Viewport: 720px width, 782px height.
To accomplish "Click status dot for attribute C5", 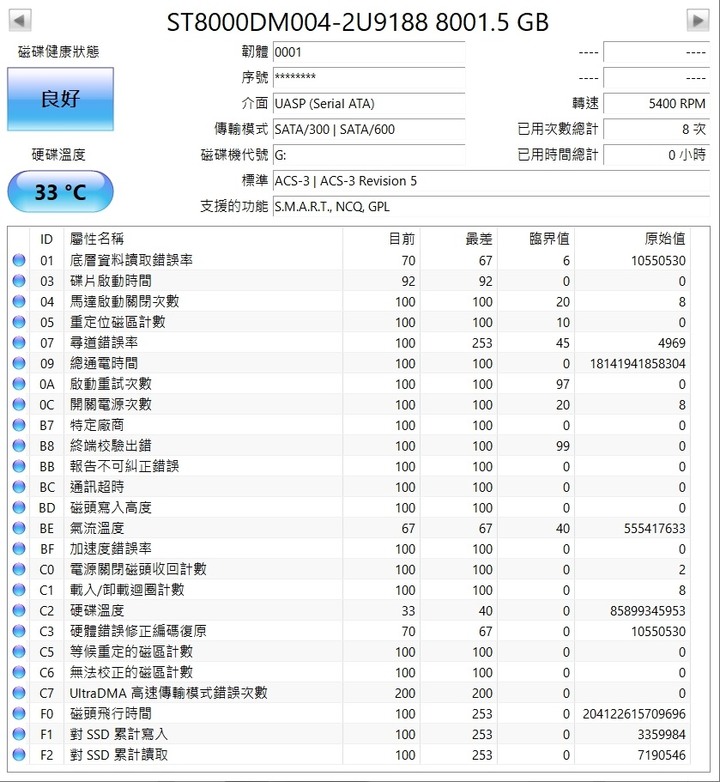I will tap(19, 652).
